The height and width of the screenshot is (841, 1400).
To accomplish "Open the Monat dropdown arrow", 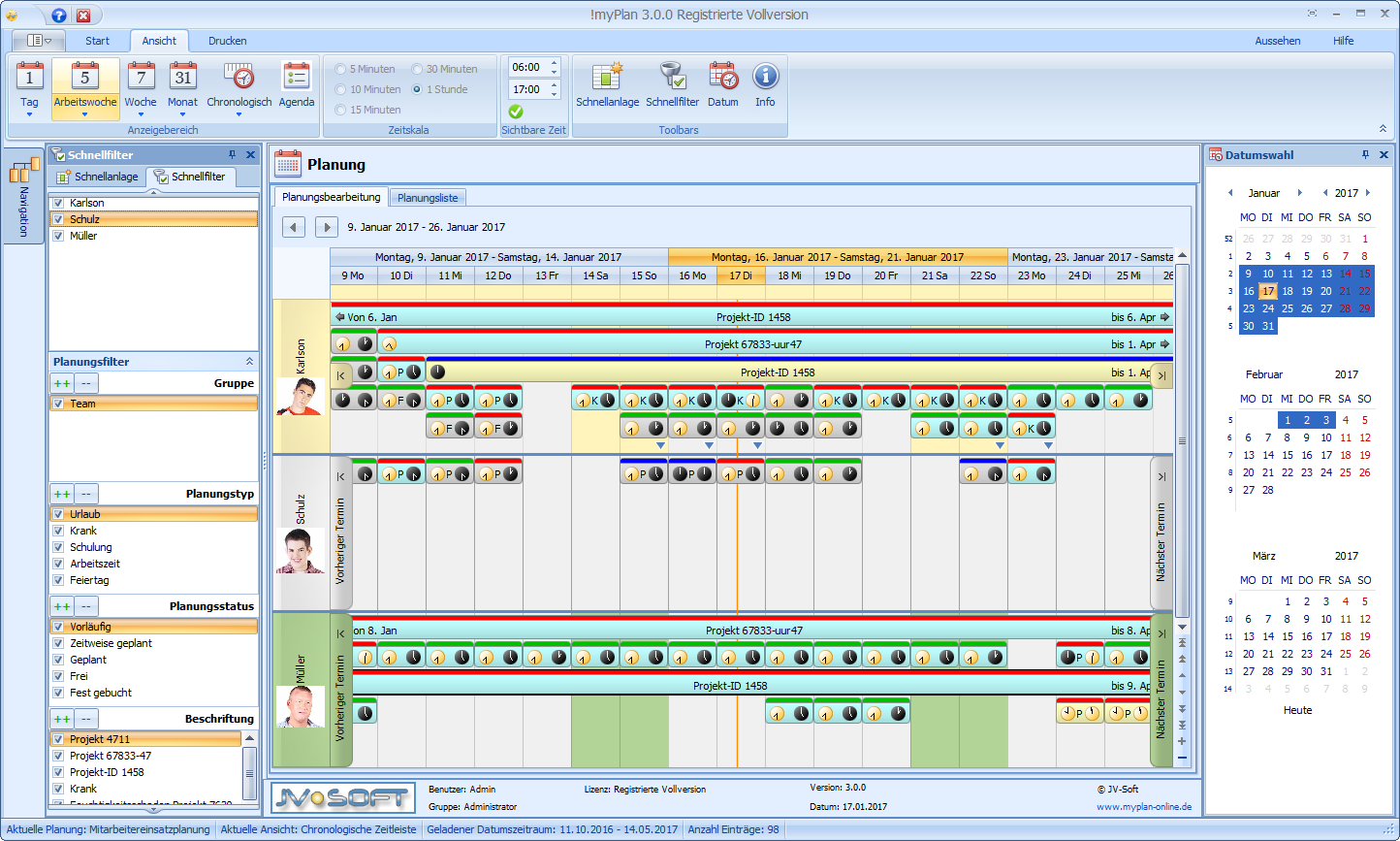I will pyautogui.click(x=182, y=113).
